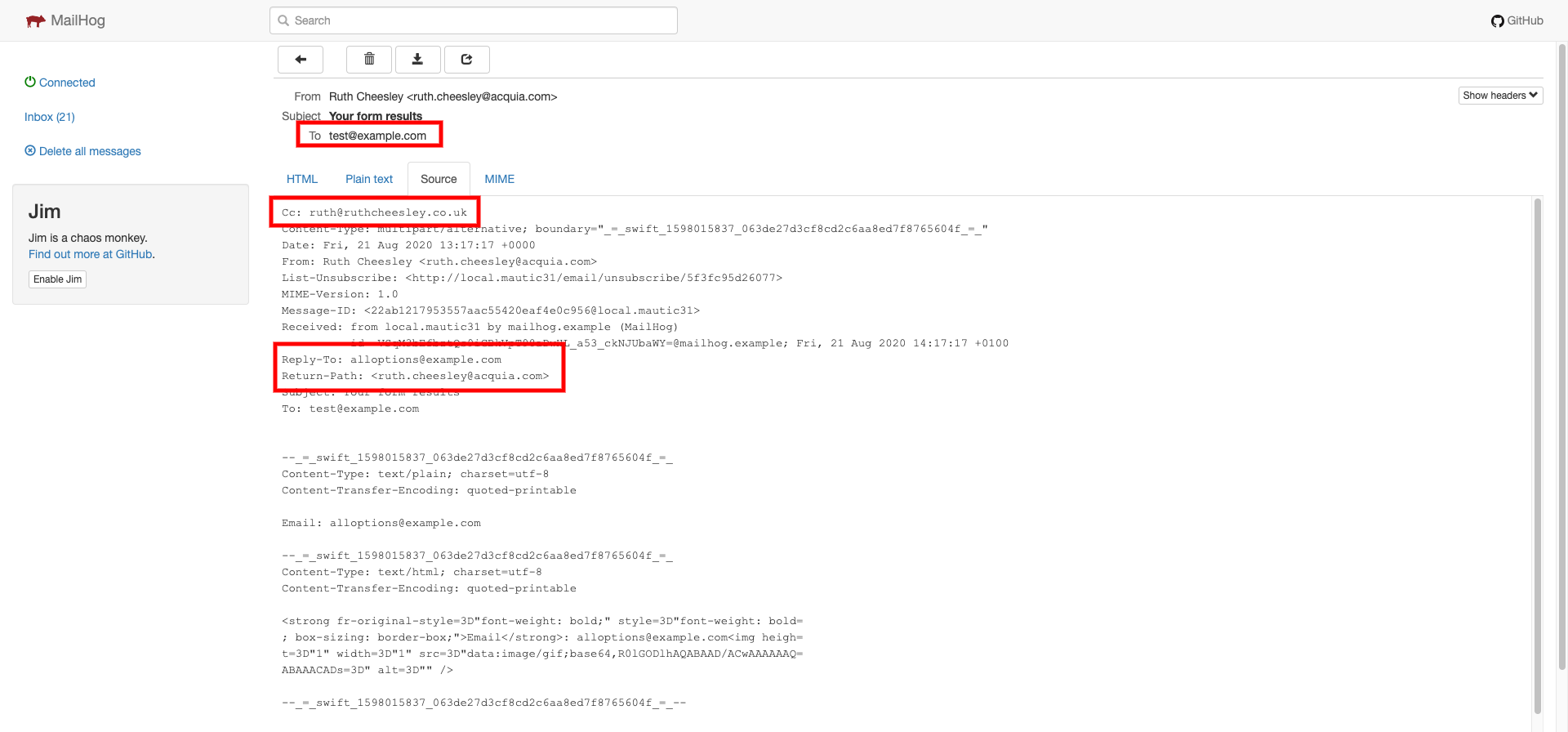Click the Return-Path header line

(x=415, y=376)
